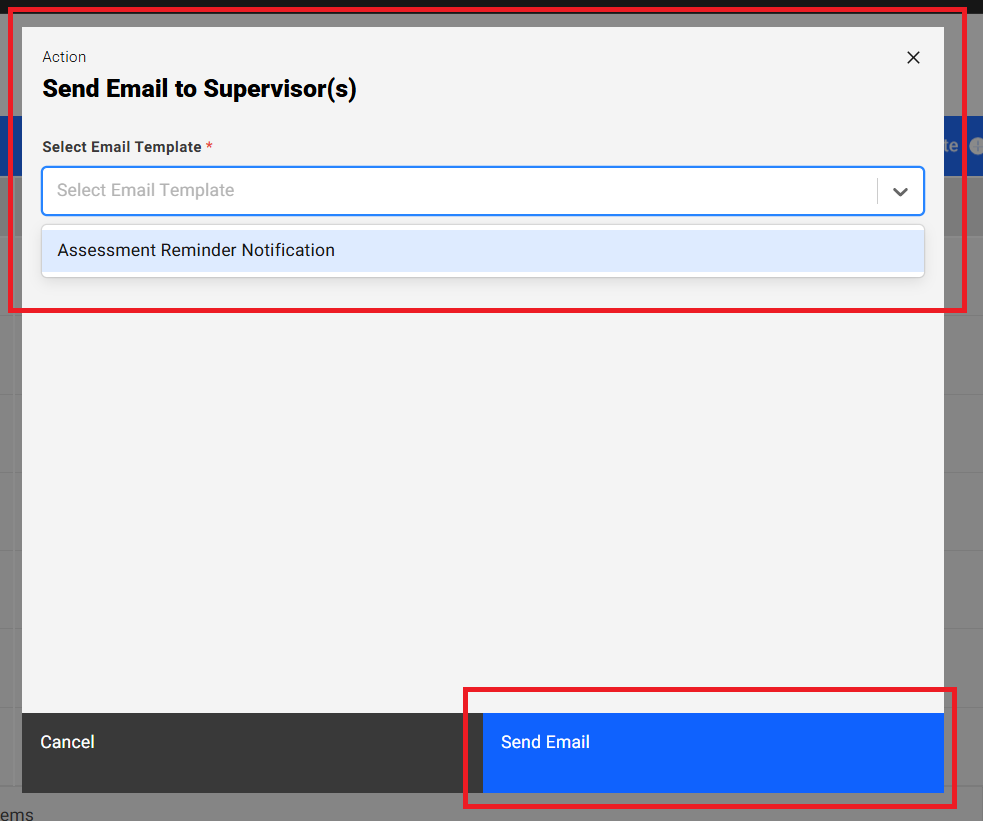Click the Send Email to Supervisor(s) heading
983x821 pixels.
coord(199,89)
